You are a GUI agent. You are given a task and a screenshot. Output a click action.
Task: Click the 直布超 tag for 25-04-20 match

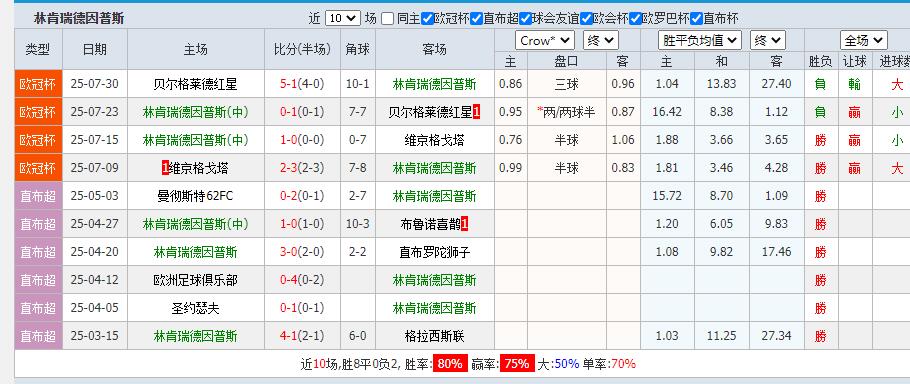[x=38, y=252]
